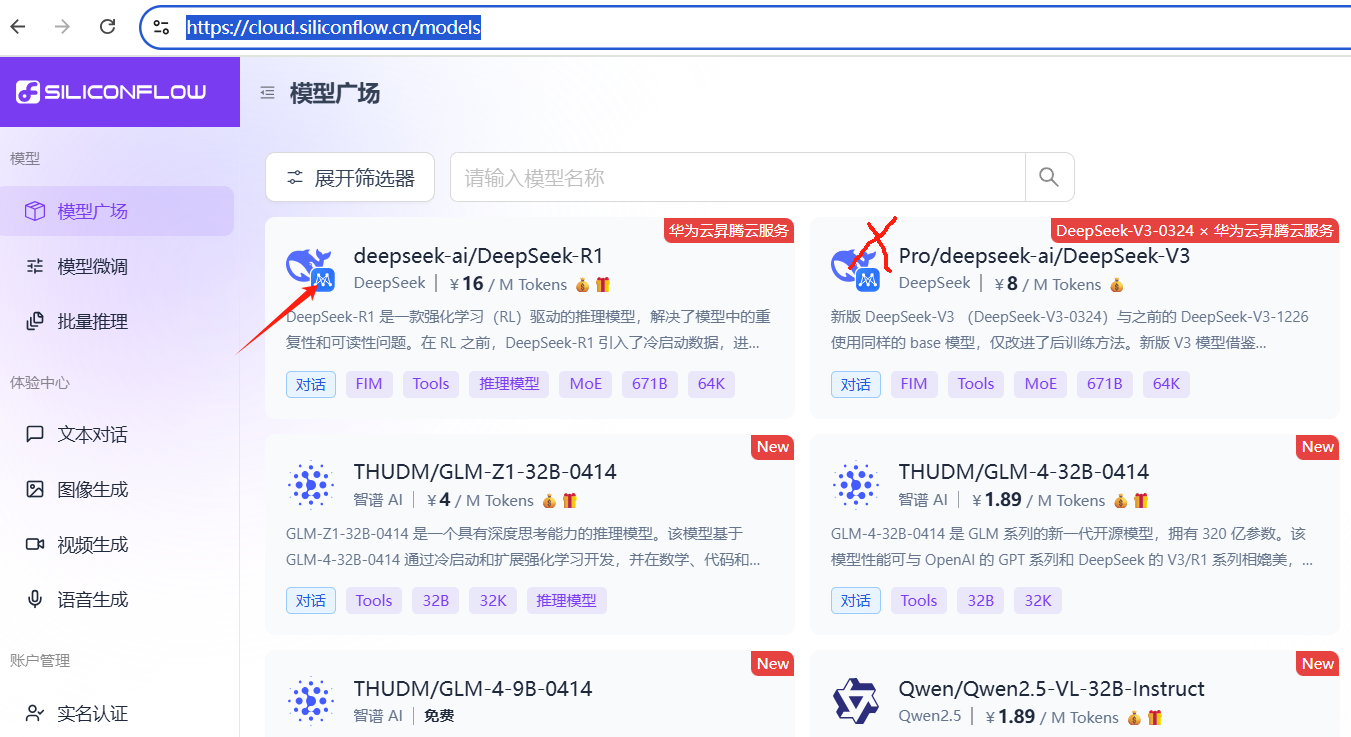1351x737 pixels.
Task: Click the gift icon on GLM-Z1-32B card
Action: (x=569, y=500)
